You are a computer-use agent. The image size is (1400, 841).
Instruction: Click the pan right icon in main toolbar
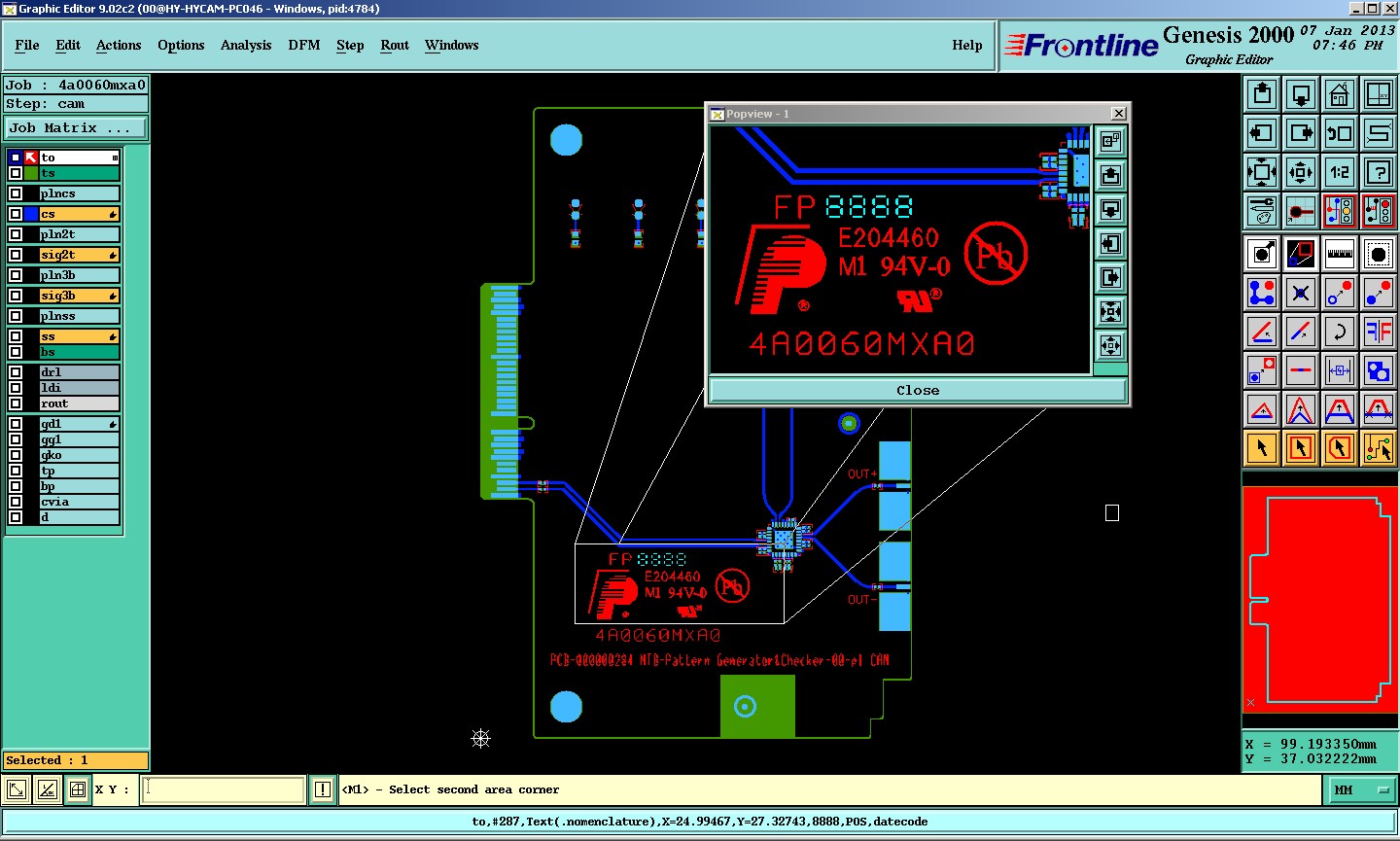tap(1301, 133)
